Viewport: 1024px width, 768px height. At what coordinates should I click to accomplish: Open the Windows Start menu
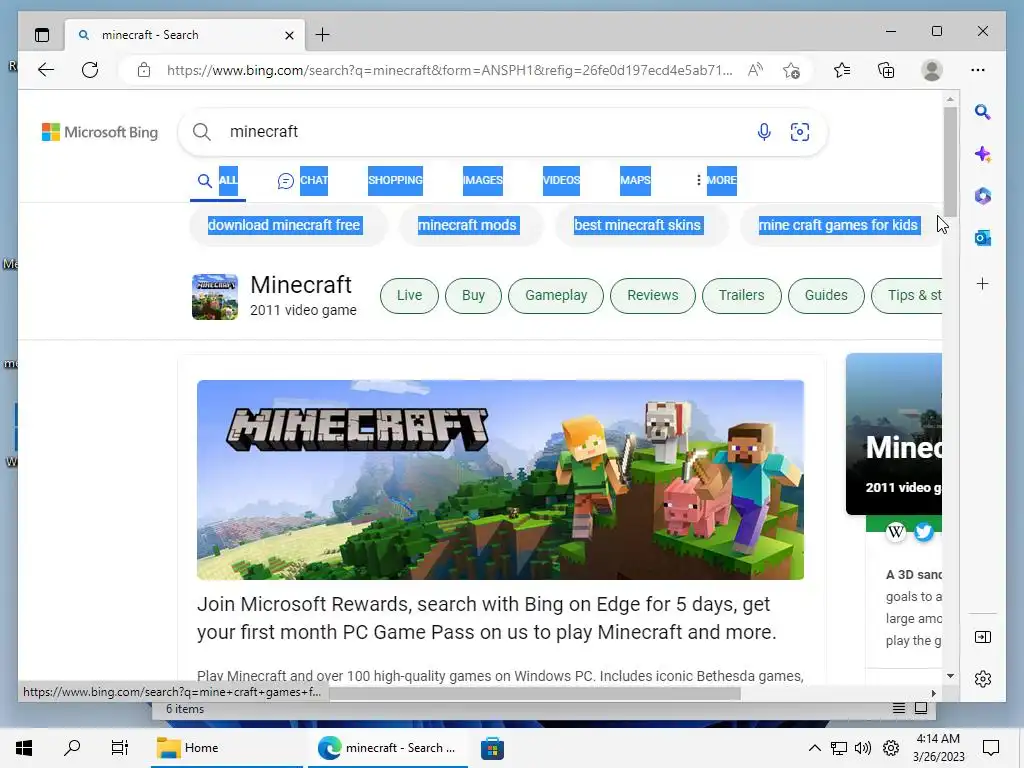coord(24,748)
